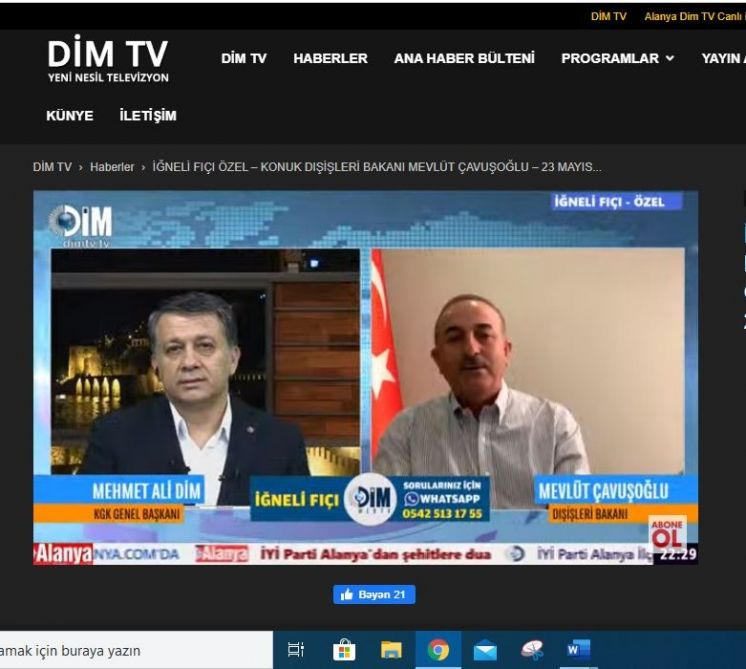
Task: Click the DİM TV breadcrumb link
Action: coord(52,167)
